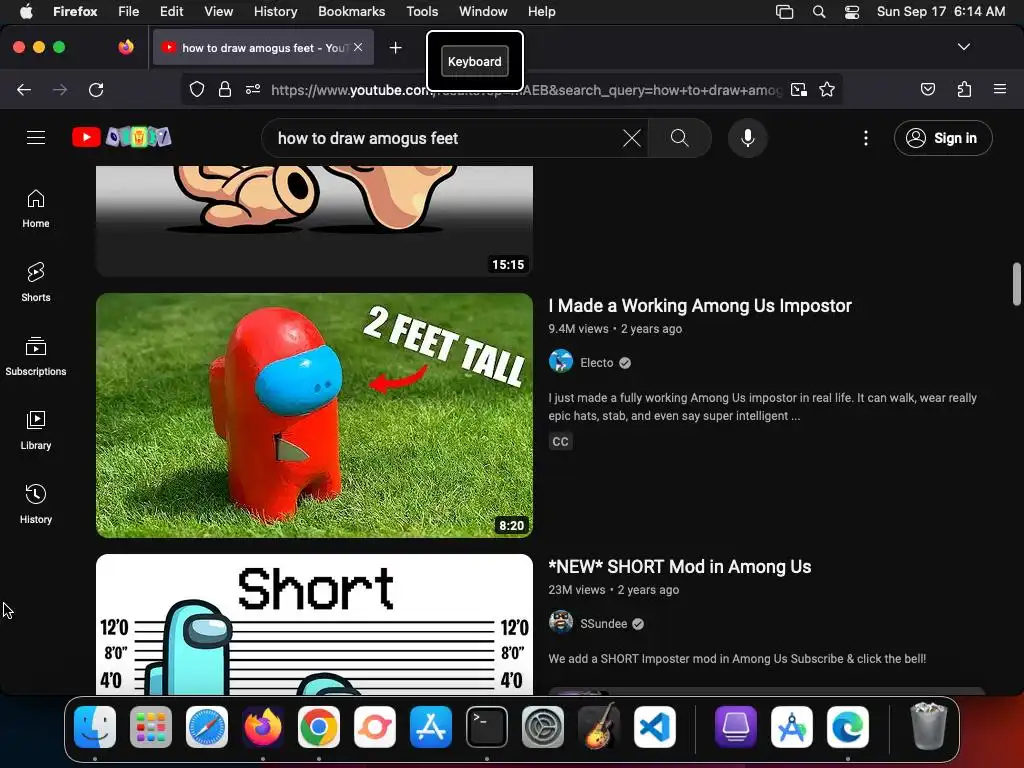Viewport: 1024px width, 768px height.
Task: Open the File menu
Action: tap(128, 11)
